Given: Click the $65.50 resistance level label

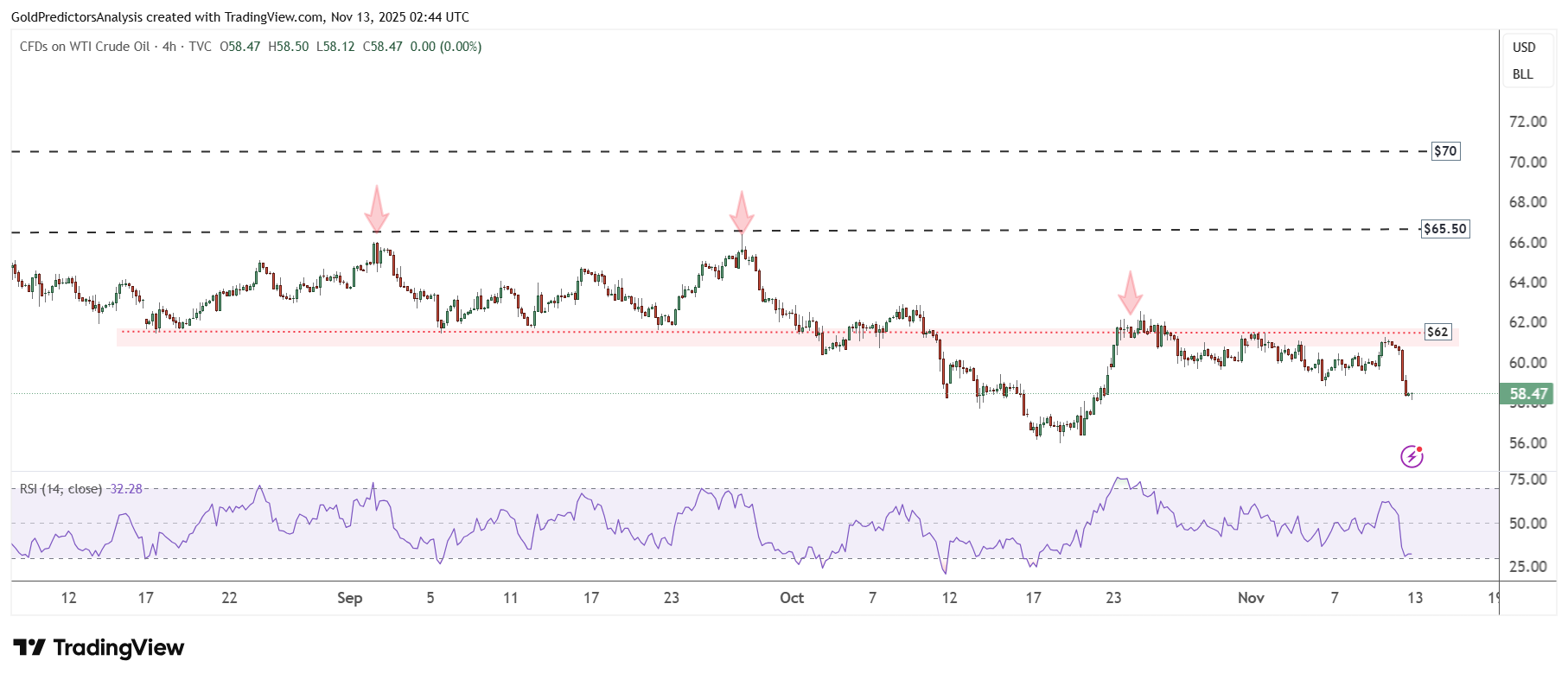Looking at the screenshot, I should (1445, 229).
